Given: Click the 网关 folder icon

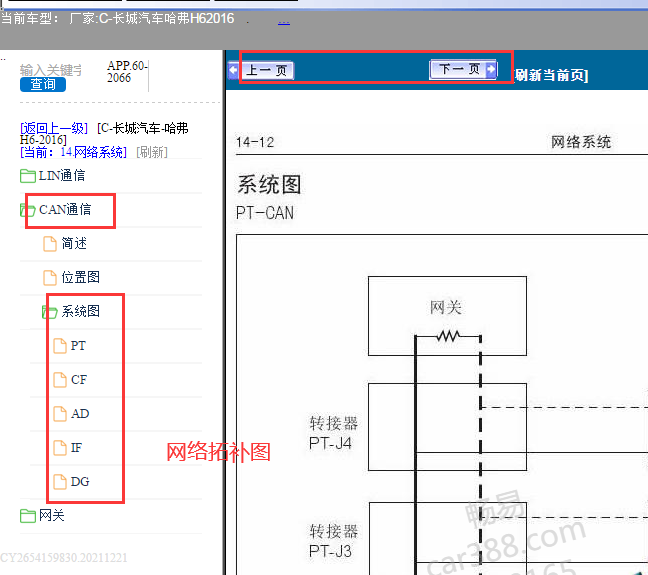Looking at the screenshot, I should [x=28, y=515].
